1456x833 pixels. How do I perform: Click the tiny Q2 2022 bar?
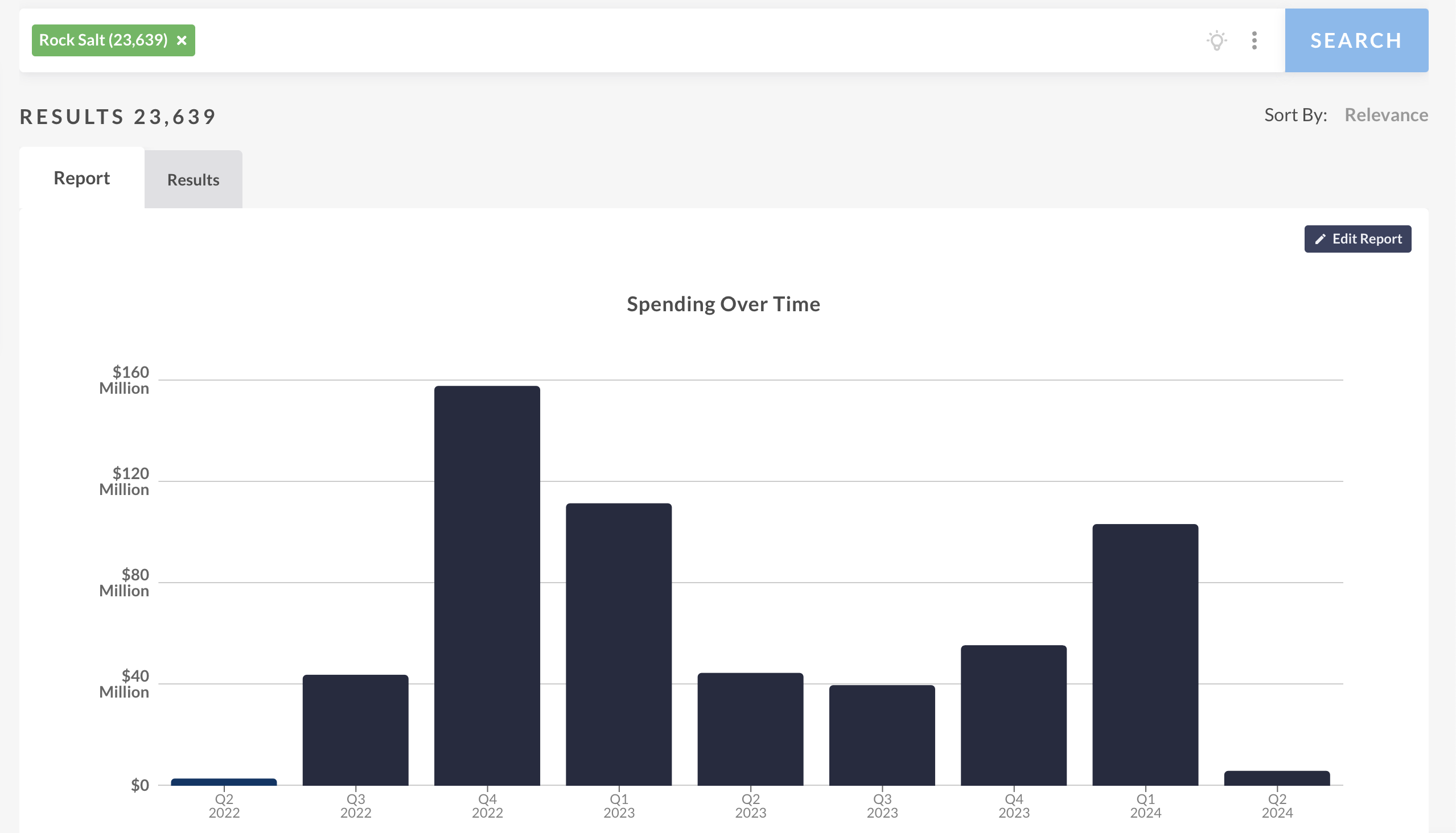point(224,782)
